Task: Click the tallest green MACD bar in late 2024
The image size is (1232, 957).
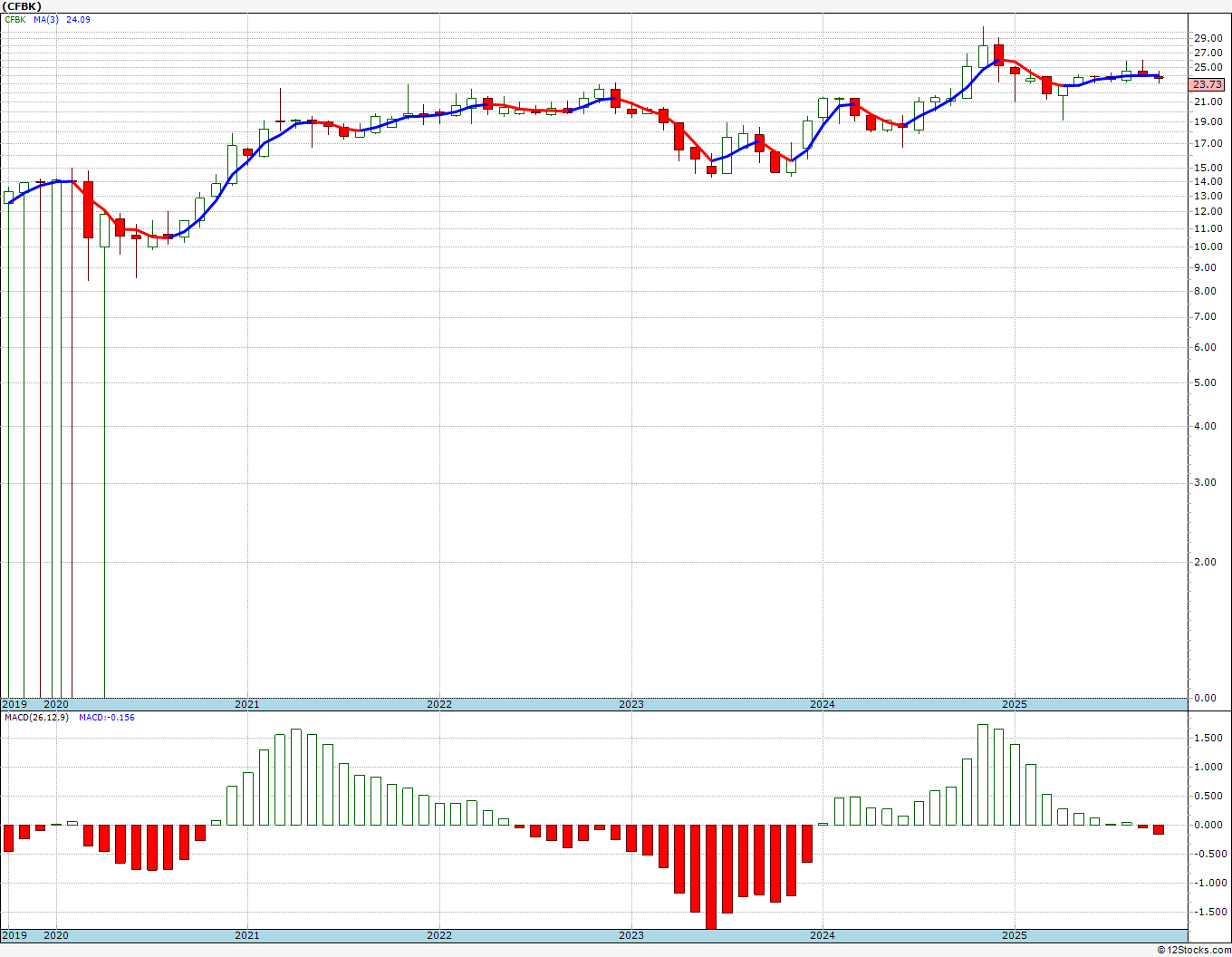Action: click(983, 775)
